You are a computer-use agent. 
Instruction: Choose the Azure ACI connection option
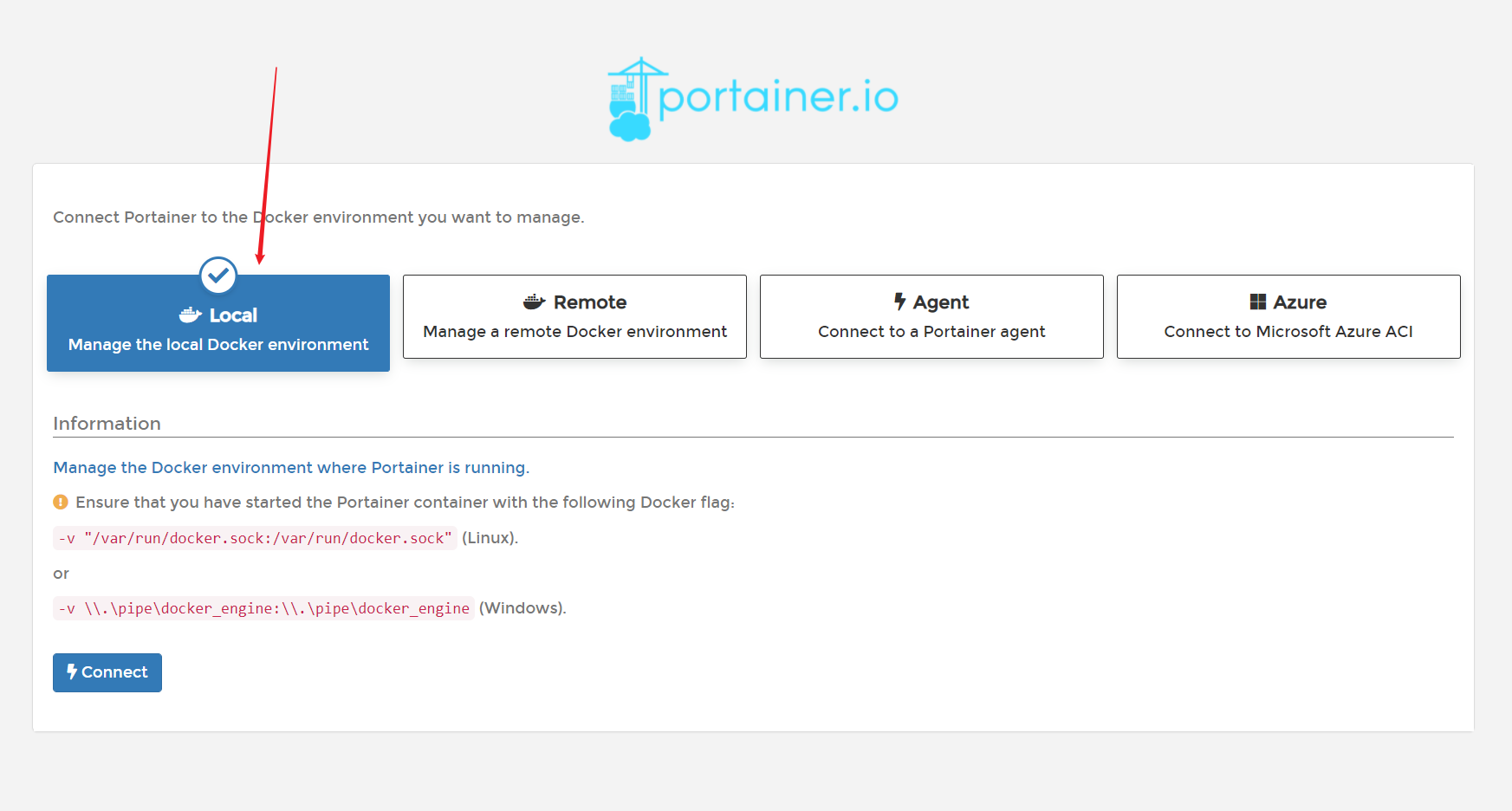pos(1288,316)
